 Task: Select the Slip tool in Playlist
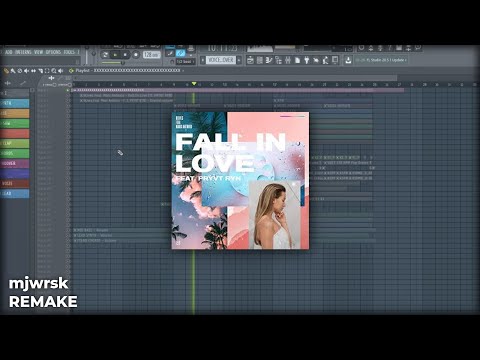coord(33,71)
